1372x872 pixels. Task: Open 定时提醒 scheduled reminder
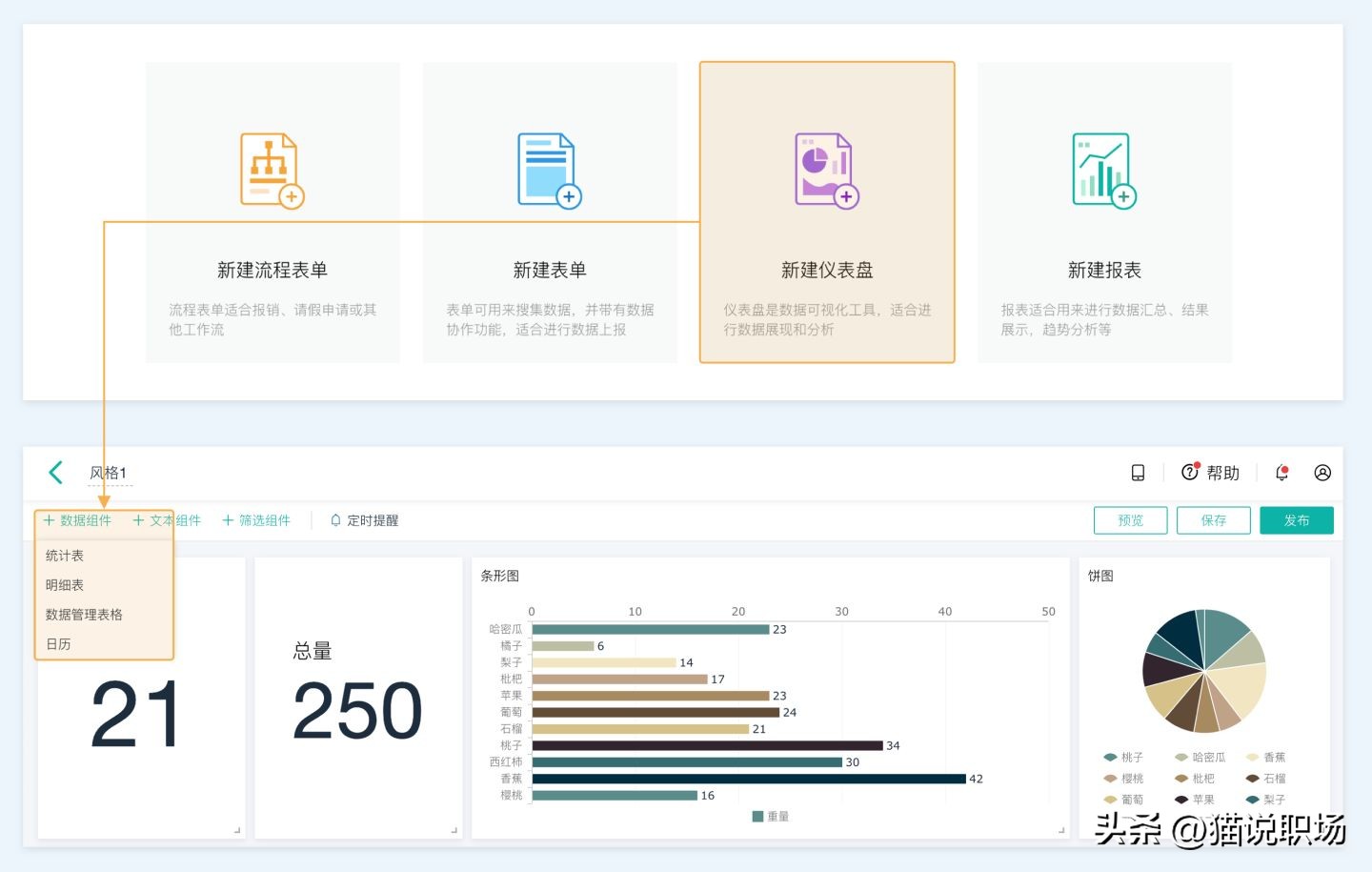pos(364,520)
